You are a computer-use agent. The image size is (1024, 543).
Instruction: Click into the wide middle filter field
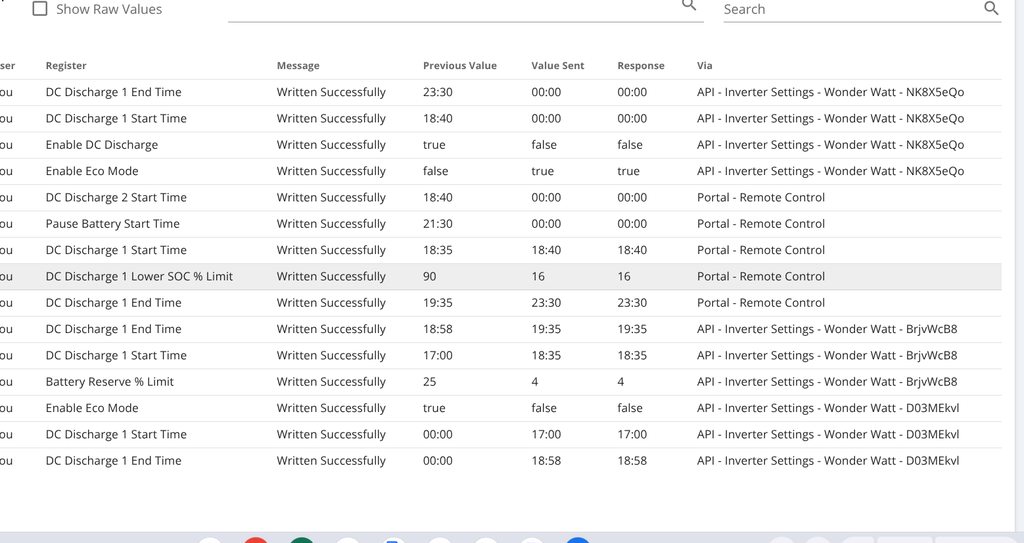click(x=450, y=8)
